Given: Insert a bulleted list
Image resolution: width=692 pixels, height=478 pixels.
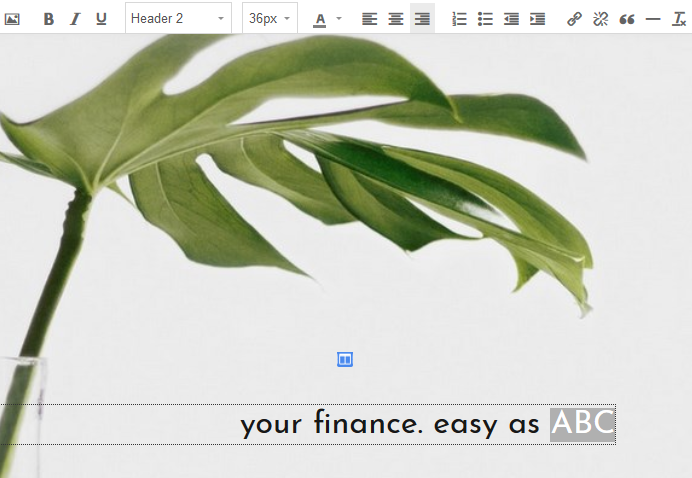Looking at the screenshot, I should click(485, 19).
